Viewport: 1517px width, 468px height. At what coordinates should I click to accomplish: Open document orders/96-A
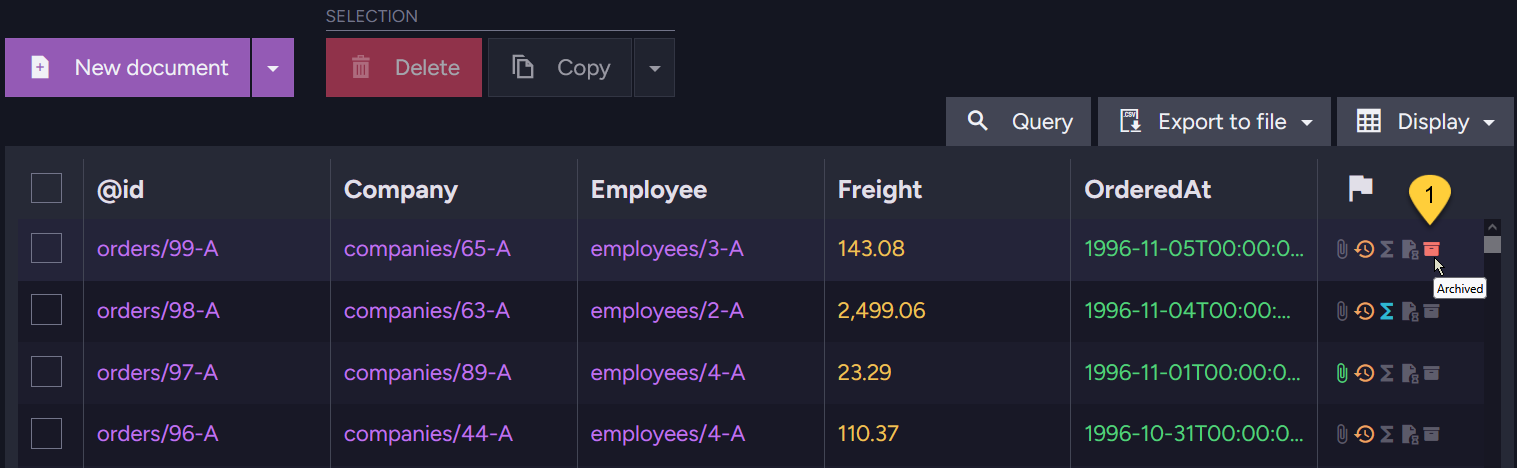[x=157, y=434]
